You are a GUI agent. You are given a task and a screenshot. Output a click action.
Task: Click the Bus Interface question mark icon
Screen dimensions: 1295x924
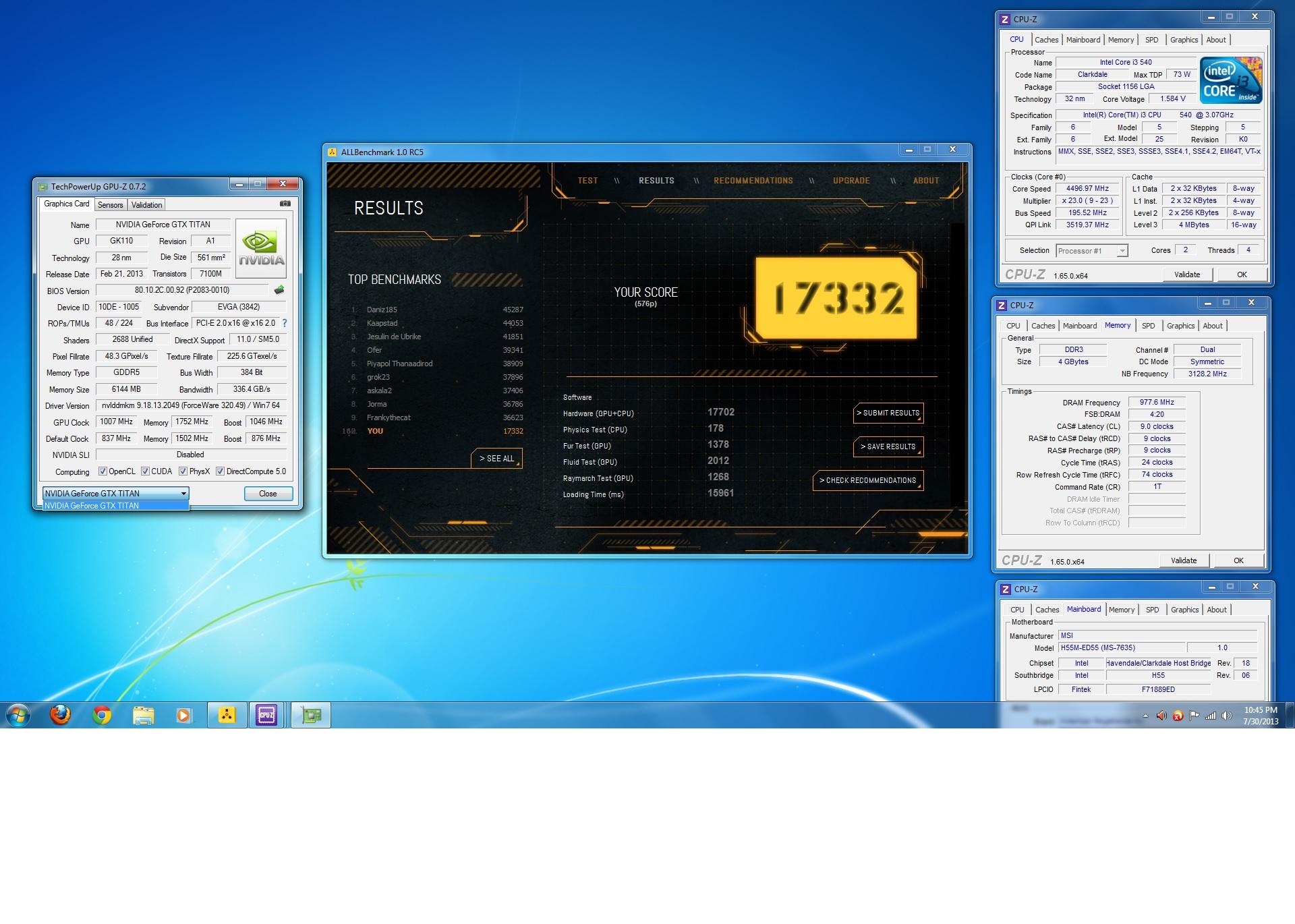click(285, 323)
